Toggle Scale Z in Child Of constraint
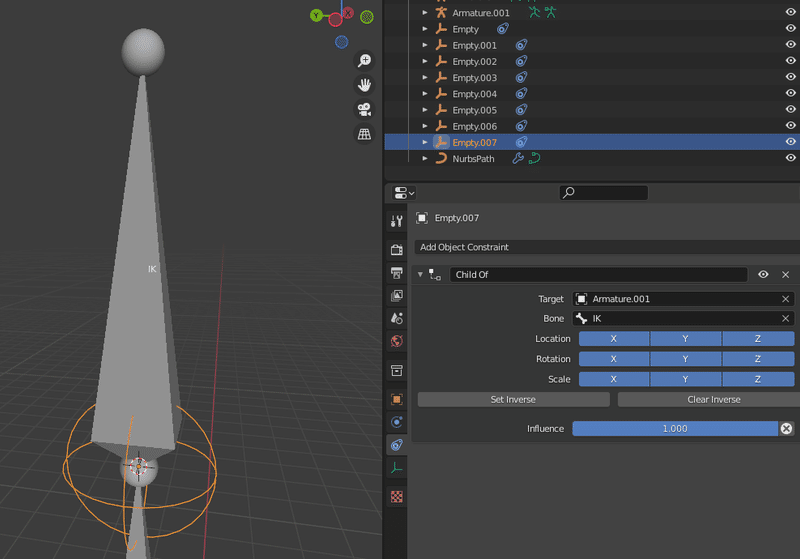 click(758, 379)
